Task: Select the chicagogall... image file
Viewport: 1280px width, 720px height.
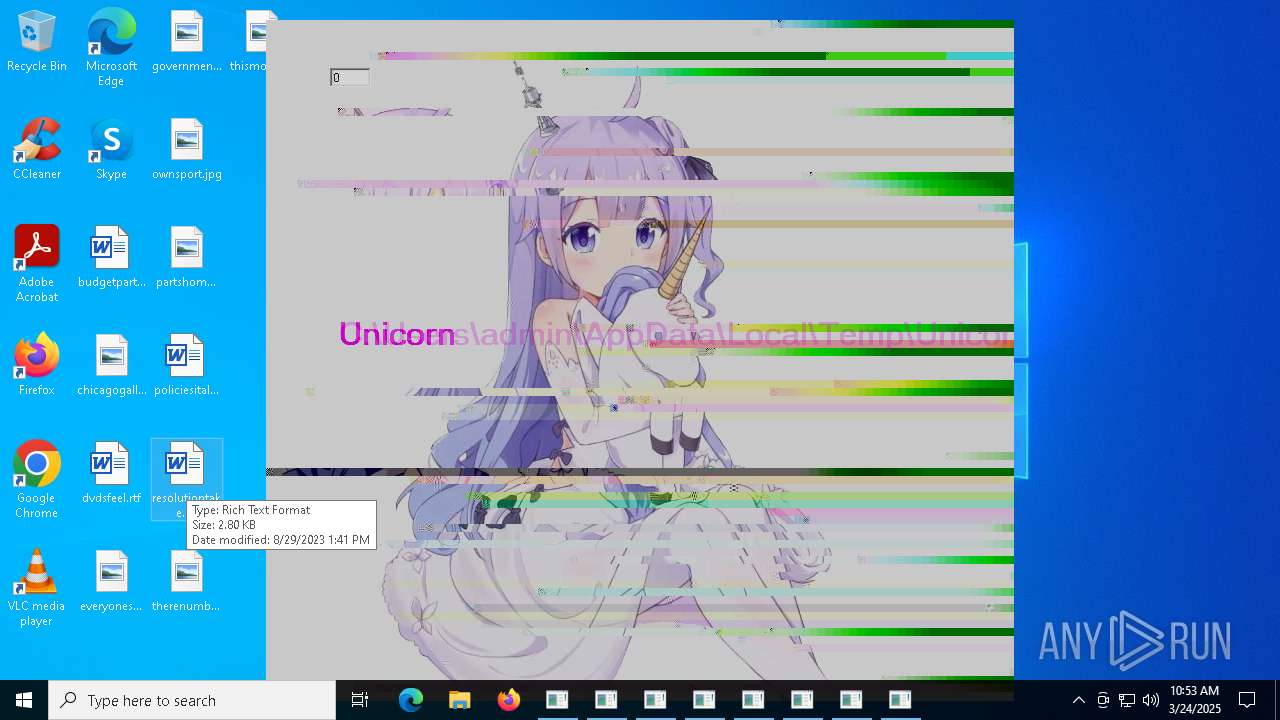Action: point(111,366)
